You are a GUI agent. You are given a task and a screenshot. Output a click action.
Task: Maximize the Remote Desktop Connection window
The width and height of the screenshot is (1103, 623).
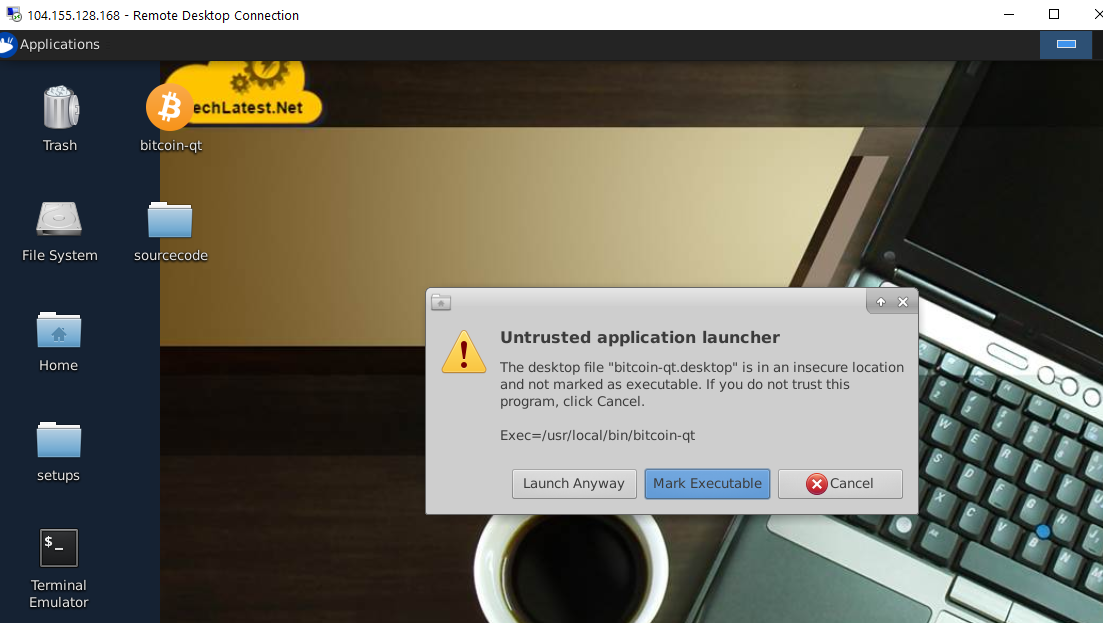click(1054, 15)
